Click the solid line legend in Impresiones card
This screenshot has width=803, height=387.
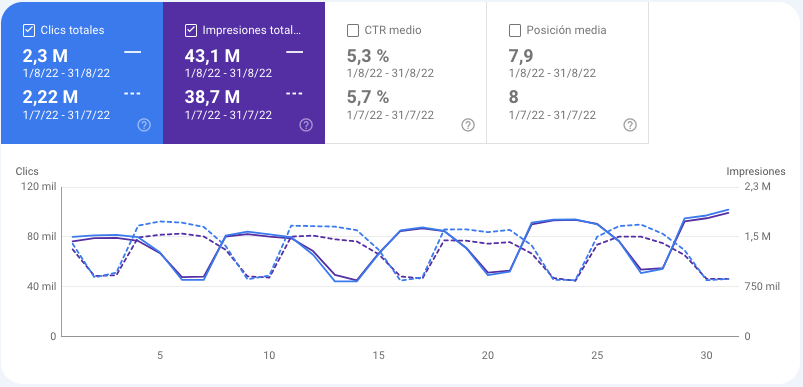tap(294, 52)
